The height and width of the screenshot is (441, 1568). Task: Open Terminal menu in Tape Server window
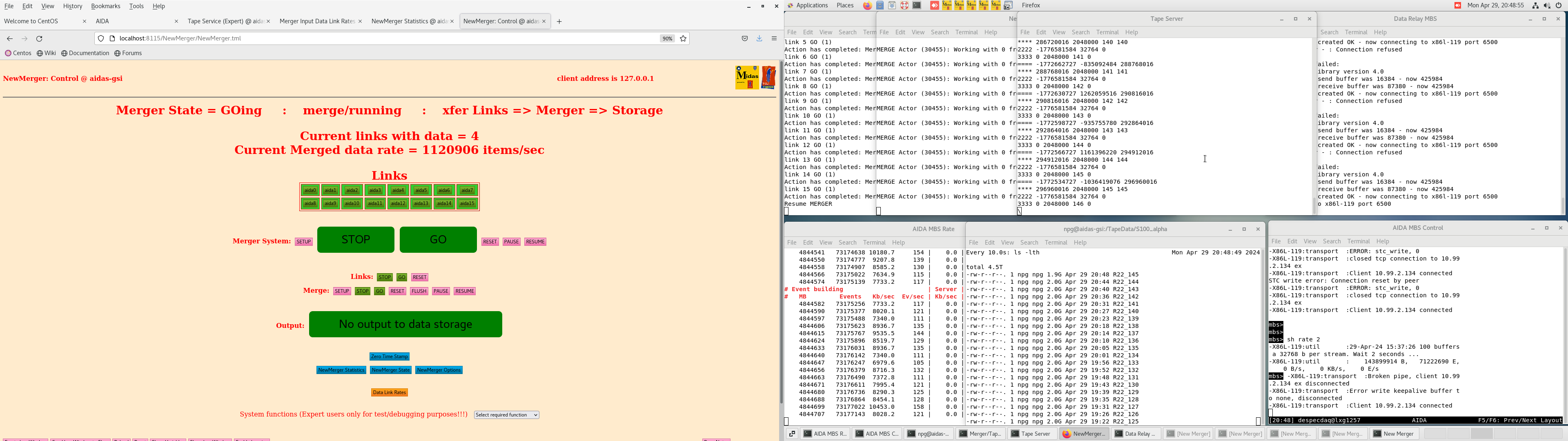pyautogui.click(x=1107, y=32)
